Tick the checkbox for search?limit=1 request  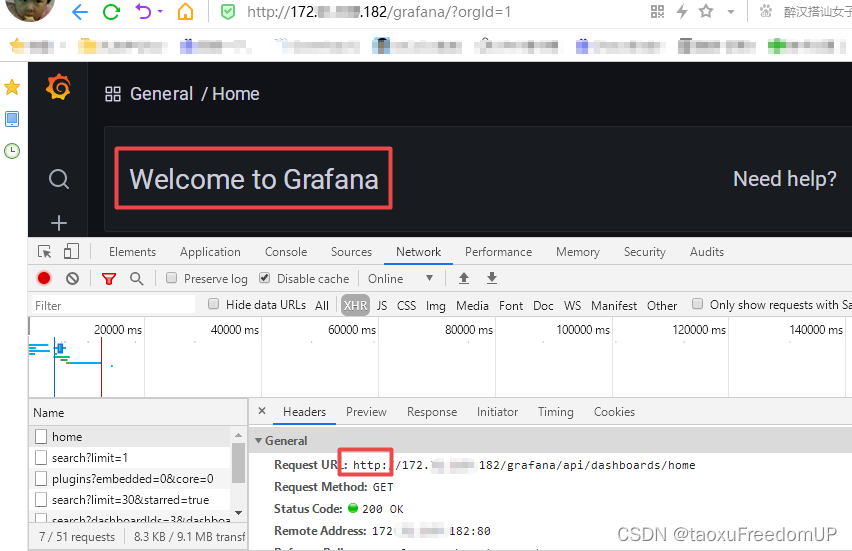coord(41,458)
